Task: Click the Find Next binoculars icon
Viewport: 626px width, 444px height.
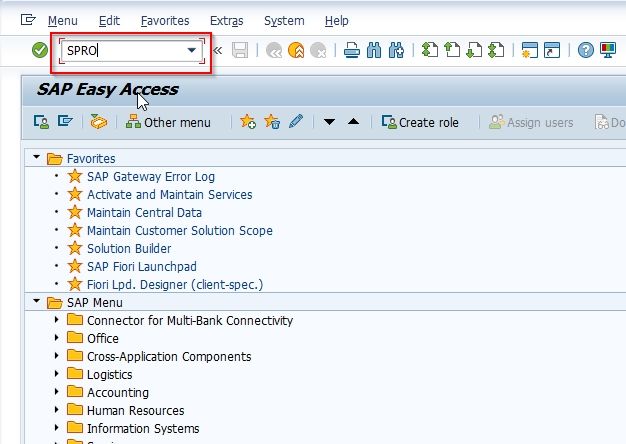Action: (396, 50)
